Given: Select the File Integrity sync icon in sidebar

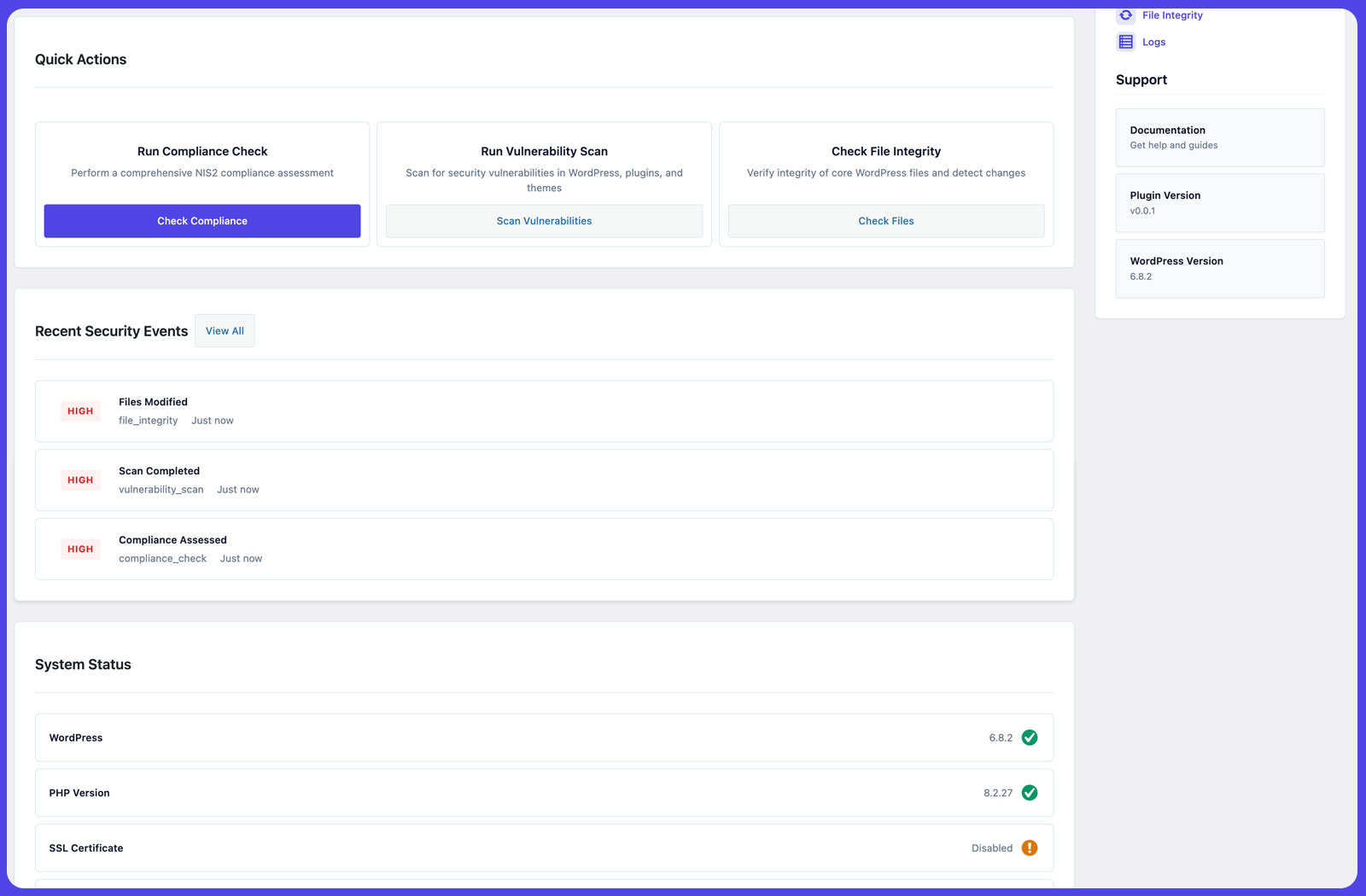Looking at the screenshot, I should click(x=1124, y=15).
